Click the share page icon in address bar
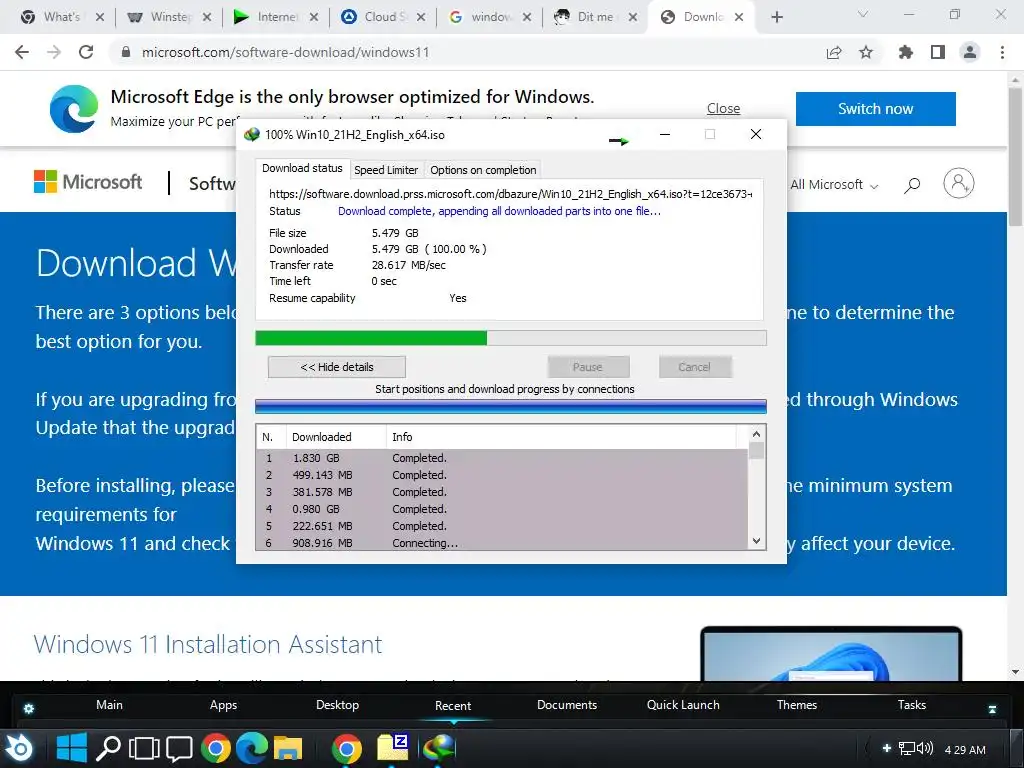The width and height of the screenshot is (1024, 768). [834, 52]
